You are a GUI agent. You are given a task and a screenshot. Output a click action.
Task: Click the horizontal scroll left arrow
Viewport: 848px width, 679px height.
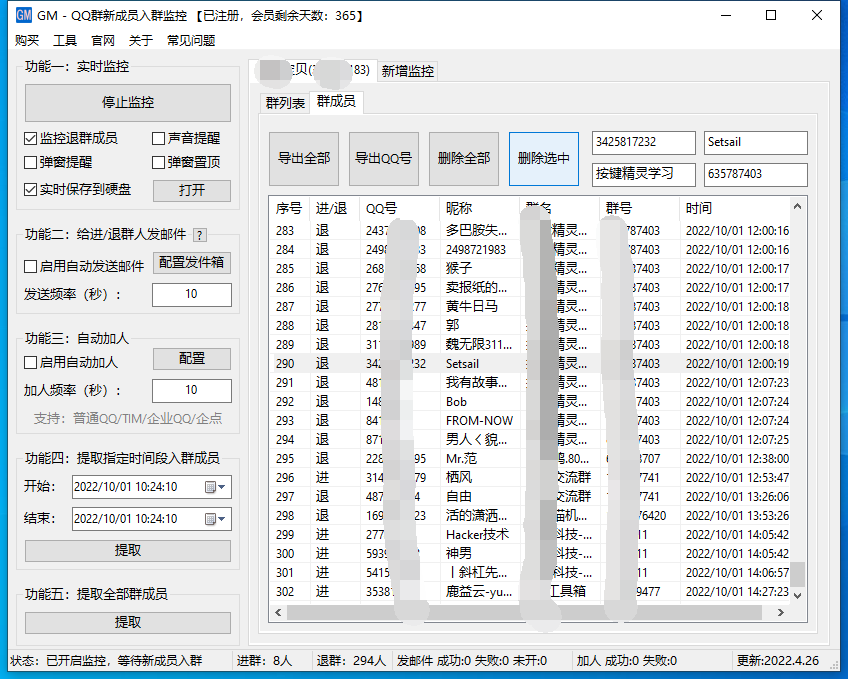(x=278, y=613)
